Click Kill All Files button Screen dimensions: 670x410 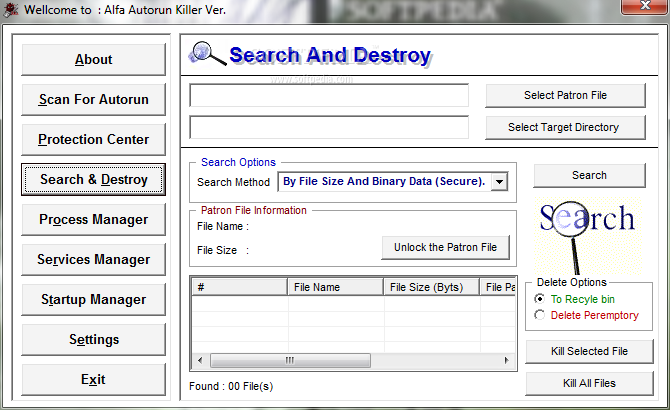click(589, 383)
